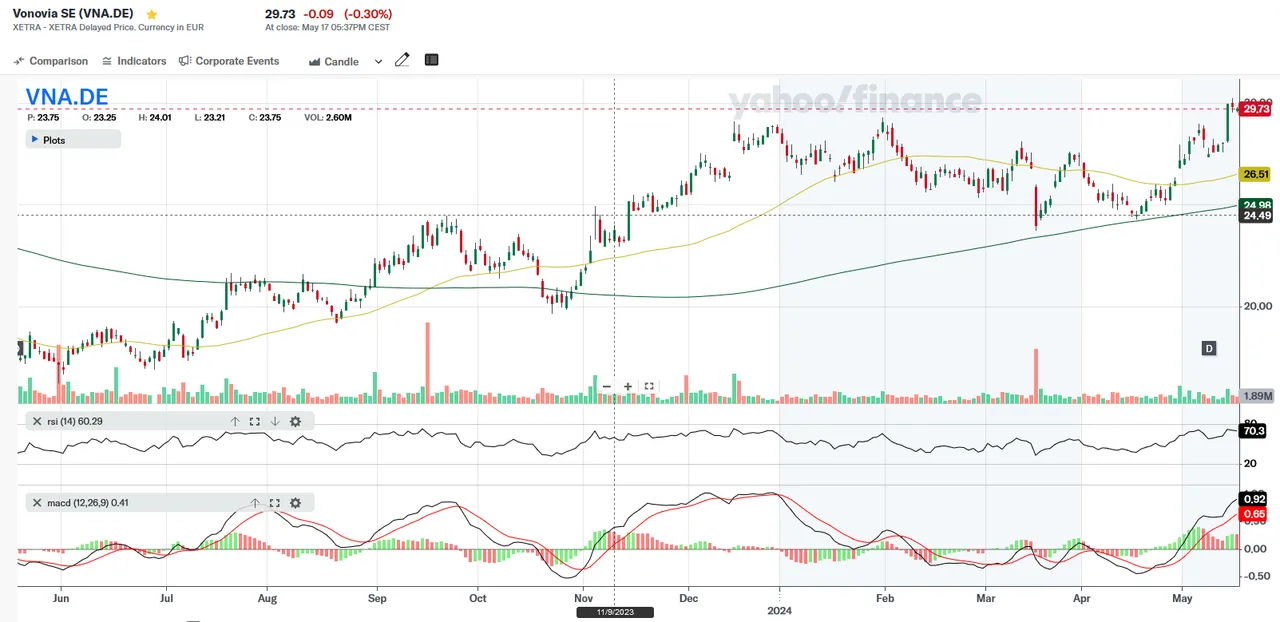
Task: Click the 29.73 current price label
Action: [x=1255, y=109]
